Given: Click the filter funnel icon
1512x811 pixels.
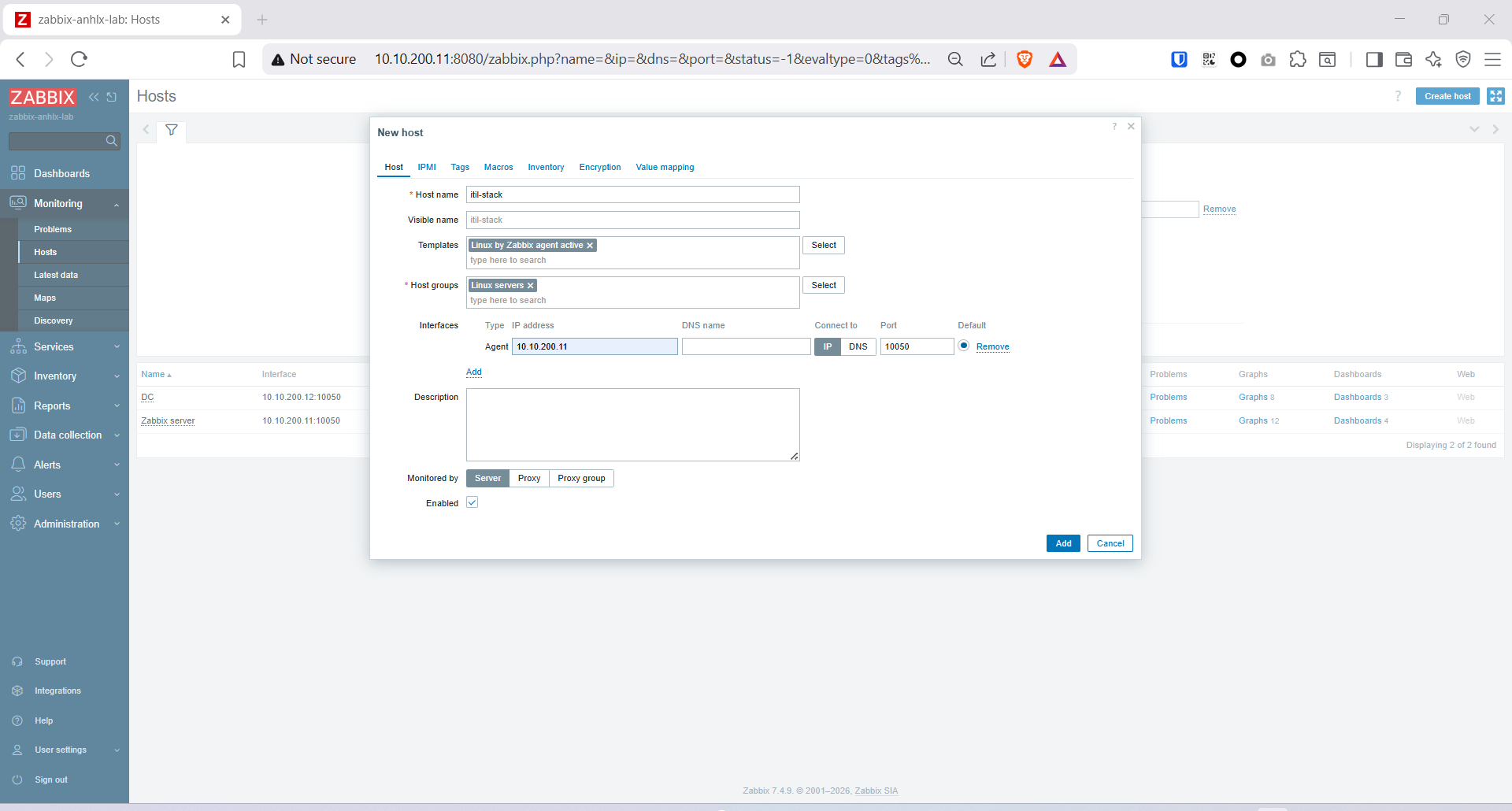Looking at the screenshot, I should point(171,130).
